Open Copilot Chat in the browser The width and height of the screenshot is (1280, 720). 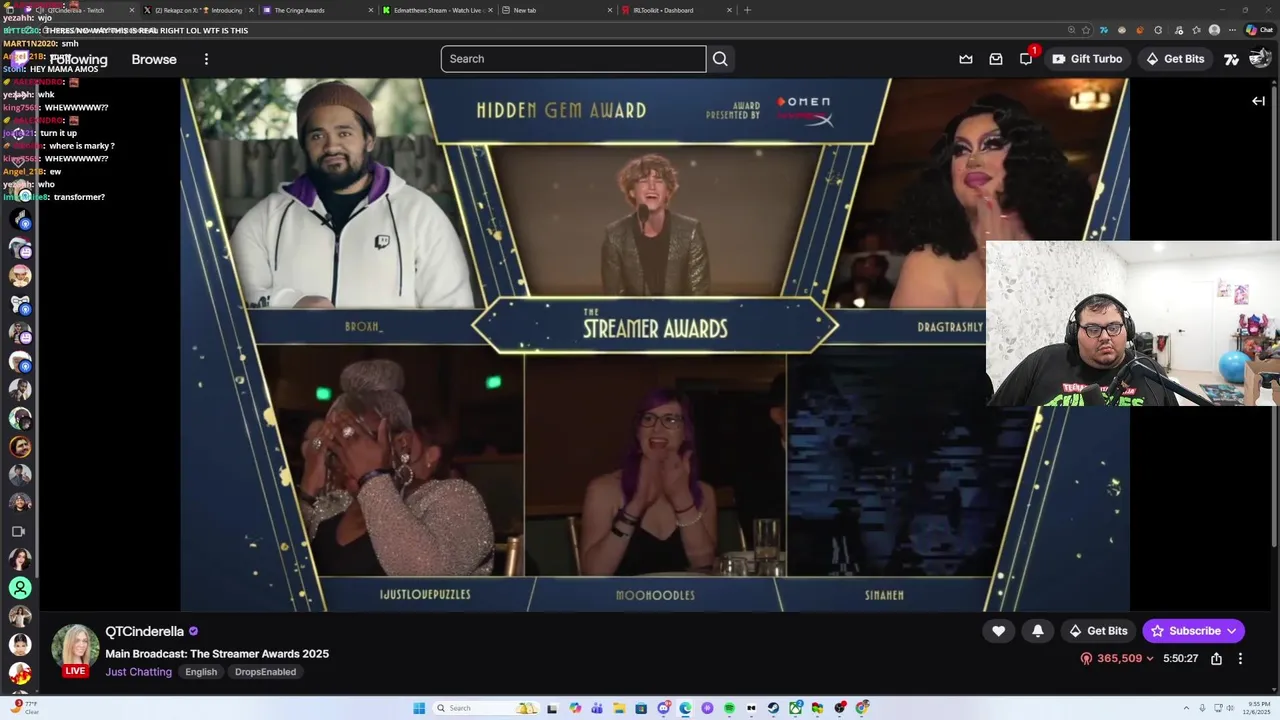click(1259, 30)
